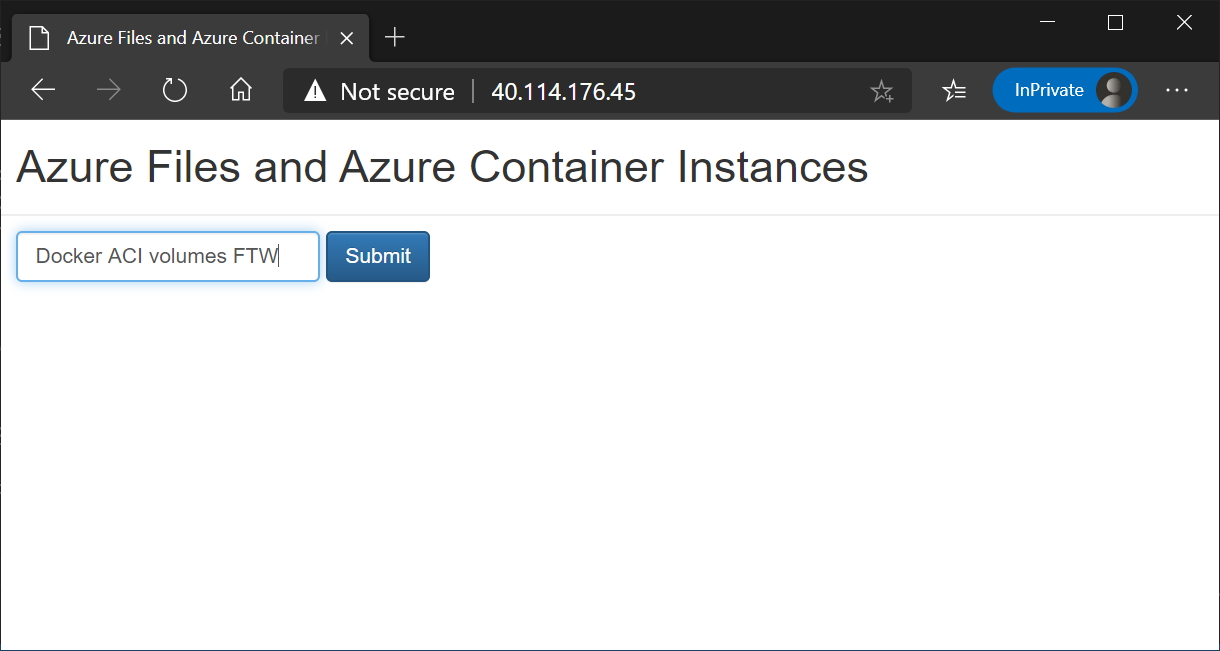Open the home page icon
This screenshot has height=651, width=1220.
(x=240, y=91)
